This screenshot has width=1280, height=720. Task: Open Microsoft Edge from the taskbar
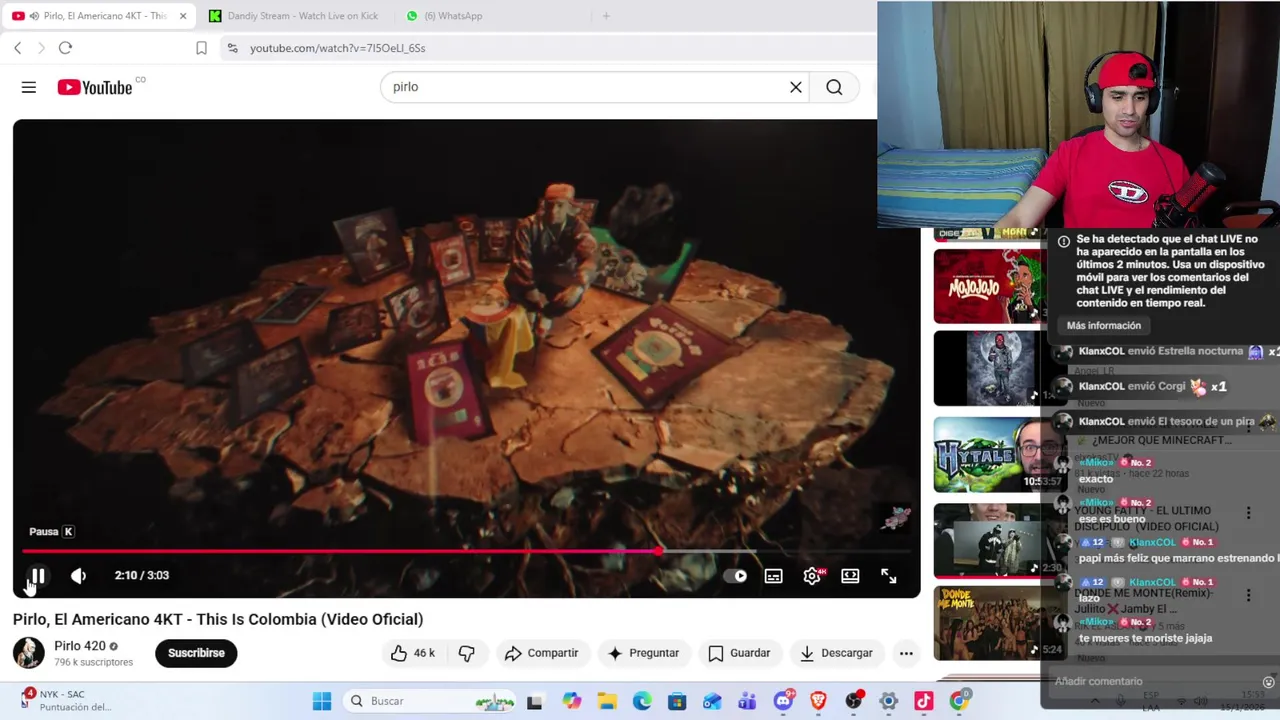[642, 701]
